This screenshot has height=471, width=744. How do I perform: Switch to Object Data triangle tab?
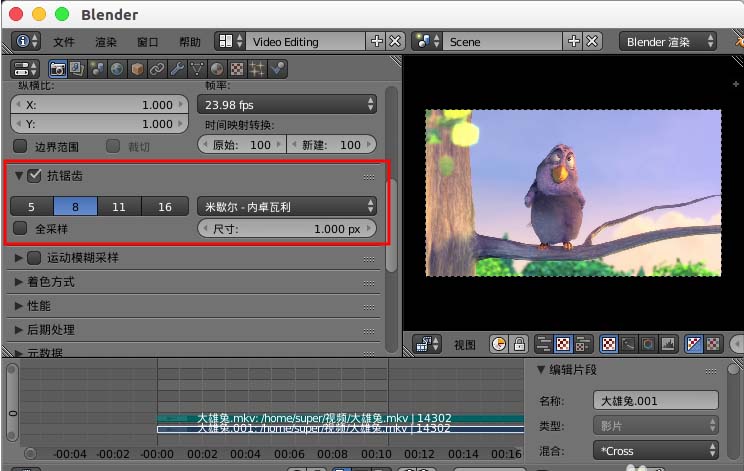pyautogui.click(x=197, y=69)
